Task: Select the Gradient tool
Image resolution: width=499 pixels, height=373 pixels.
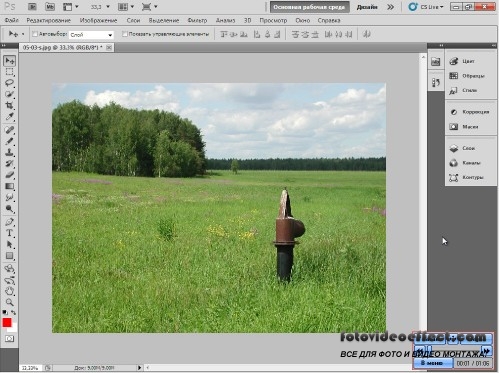Action: (9, 186)
